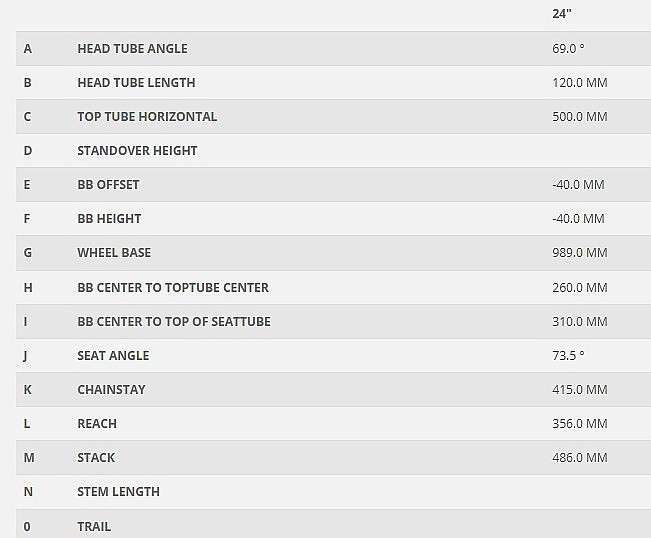Select the 989.0 MM wheel base value

pos(579,253)
